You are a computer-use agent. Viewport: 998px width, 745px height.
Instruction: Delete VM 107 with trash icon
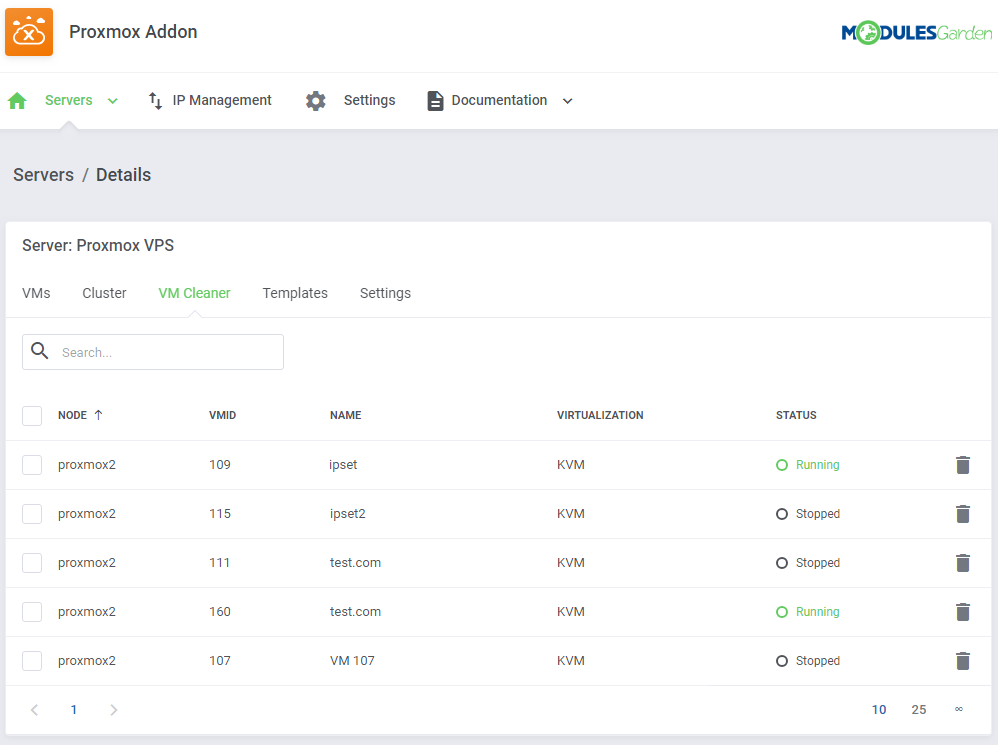click(x=962, y=661)
